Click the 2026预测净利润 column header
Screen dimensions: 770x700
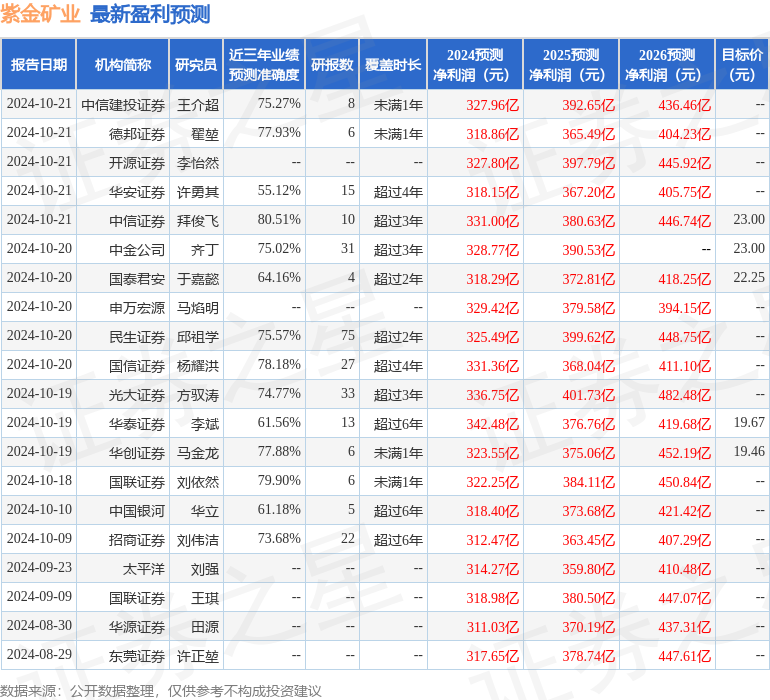coord(667,64)
